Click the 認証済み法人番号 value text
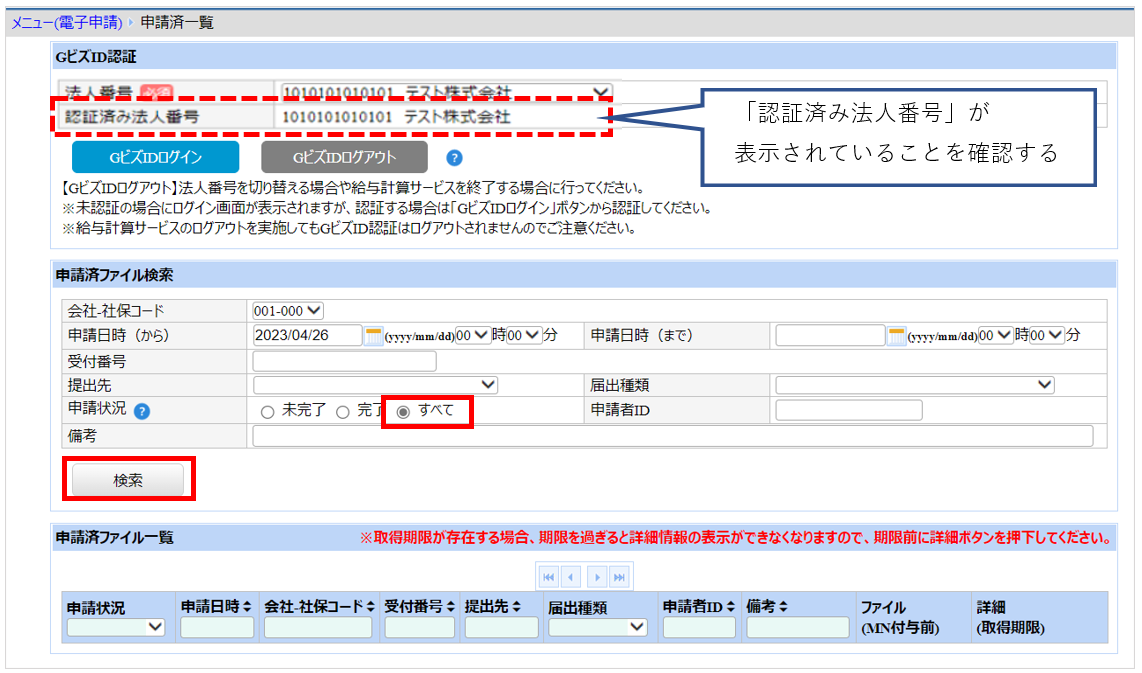The image size is (1142, 673). point(396,117)
